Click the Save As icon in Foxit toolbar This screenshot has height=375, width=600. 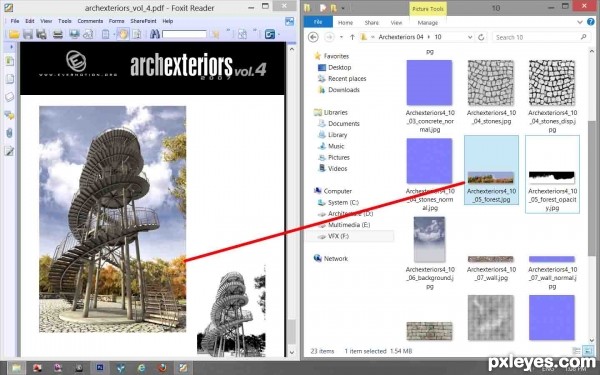tap(41, 34)
